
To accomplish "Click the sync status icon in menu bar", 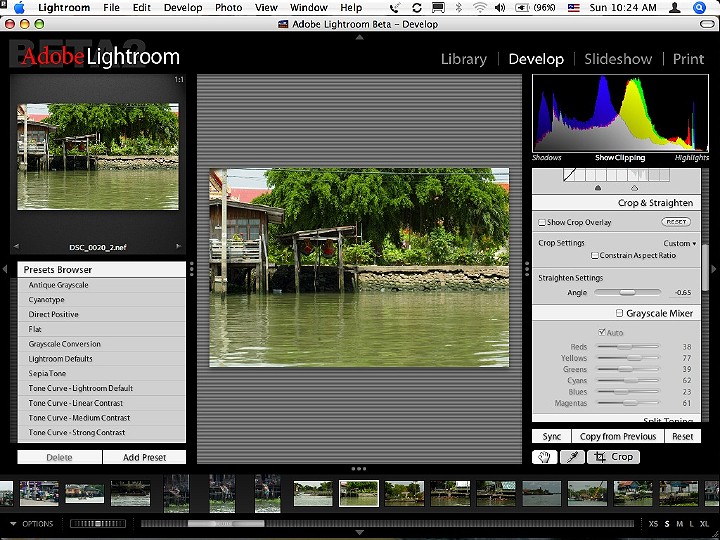I will click(417, 7).
